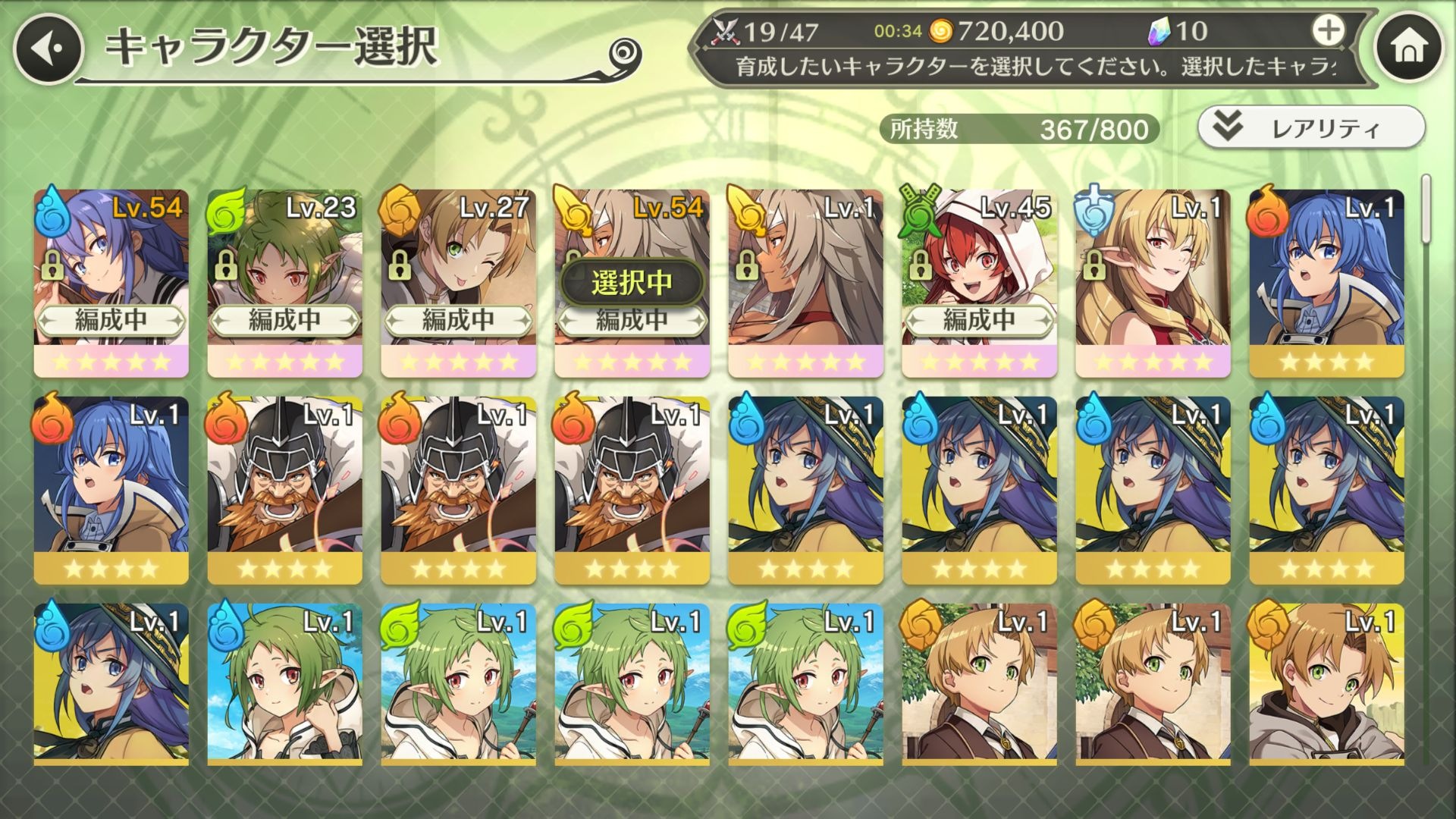
Task: Toggle lock on Lv.45 red-haired character
Action: pos(920,265)
